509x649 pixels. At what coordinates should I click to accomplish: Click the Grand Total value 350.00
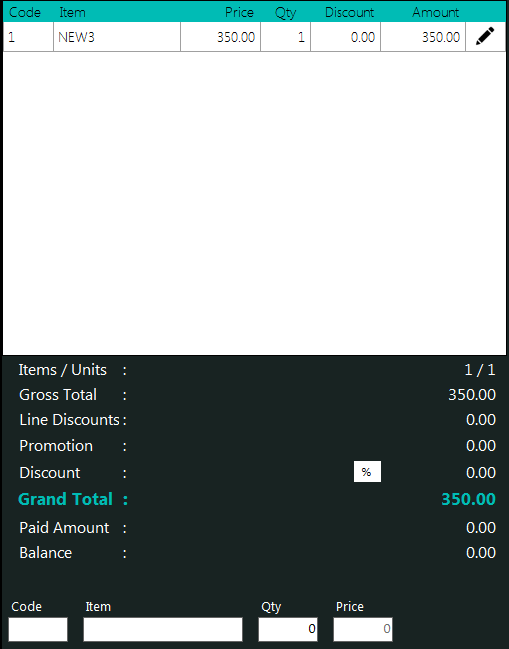[468, 499]
